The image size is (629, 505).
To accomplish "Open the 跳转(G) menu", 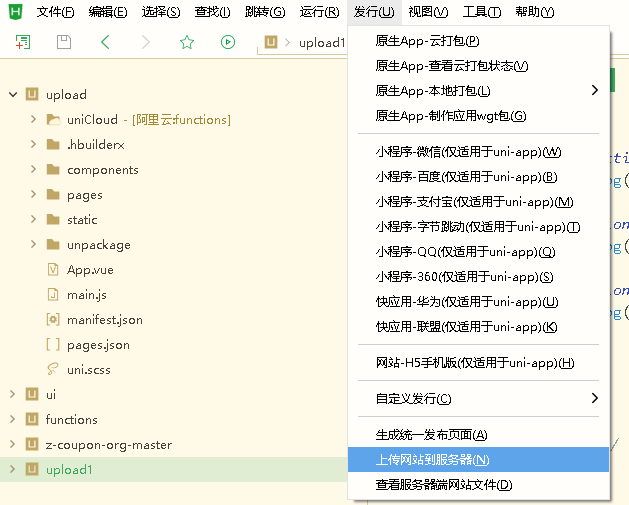I will [x=265, y=12].
